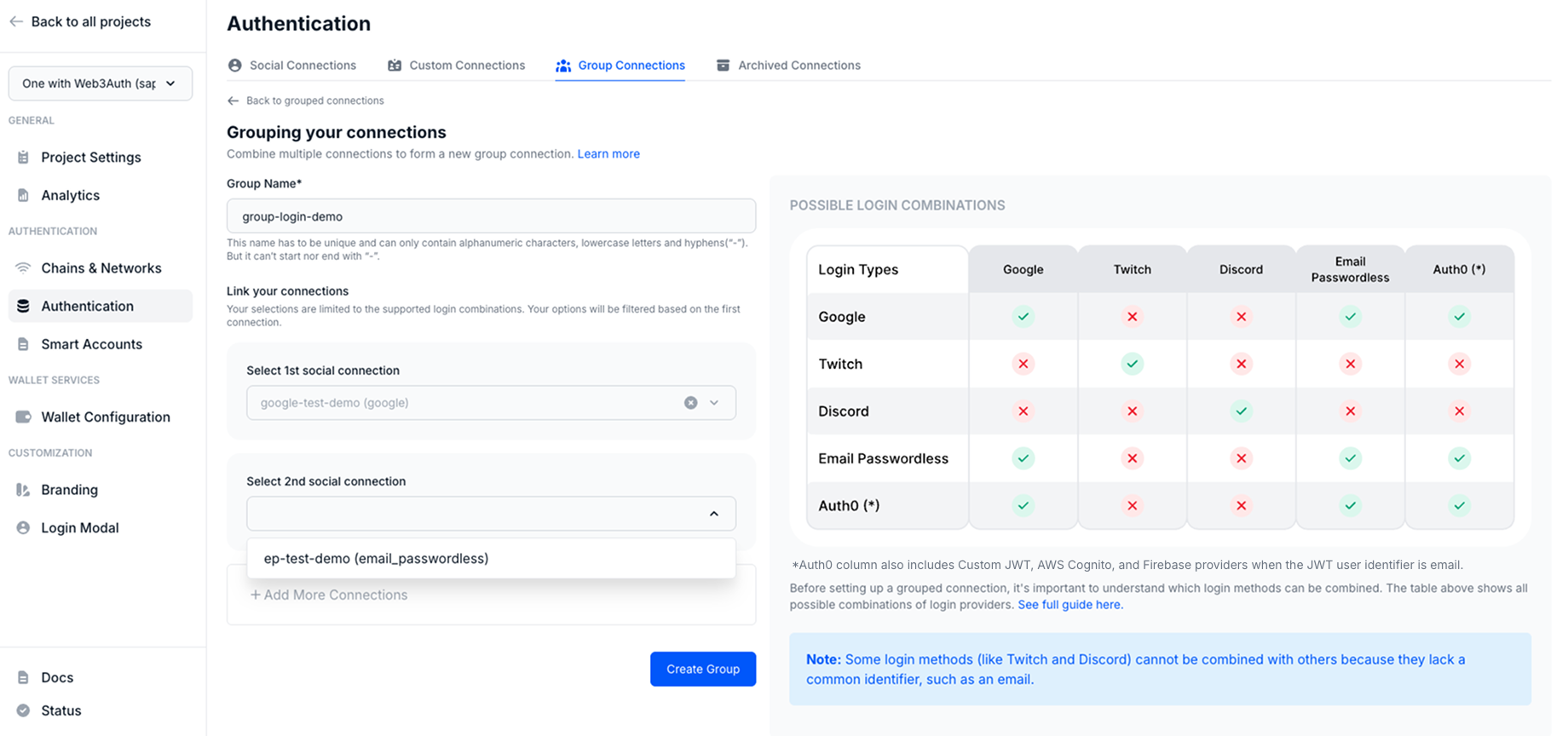Switch to Social Connections tab
Screen dimensions: 1568x736
pyautogui.click(x=292, y=66)
